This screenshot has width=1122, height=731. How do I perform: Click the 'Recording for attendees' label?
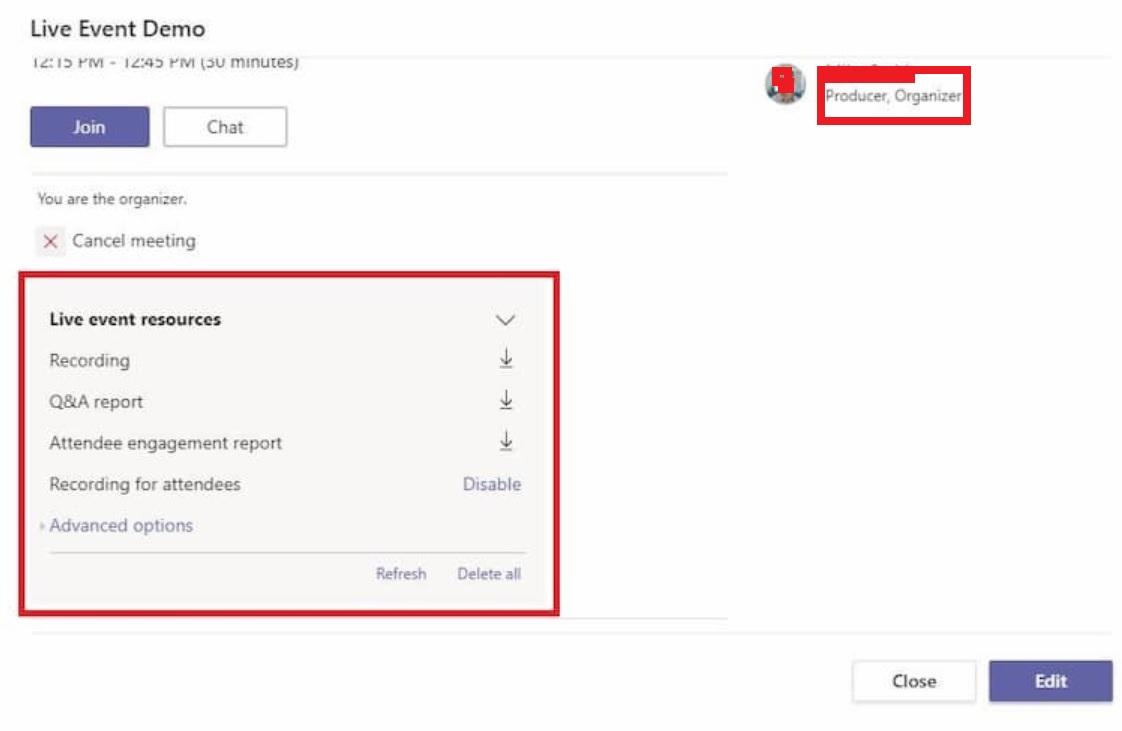tap(145, 484)
